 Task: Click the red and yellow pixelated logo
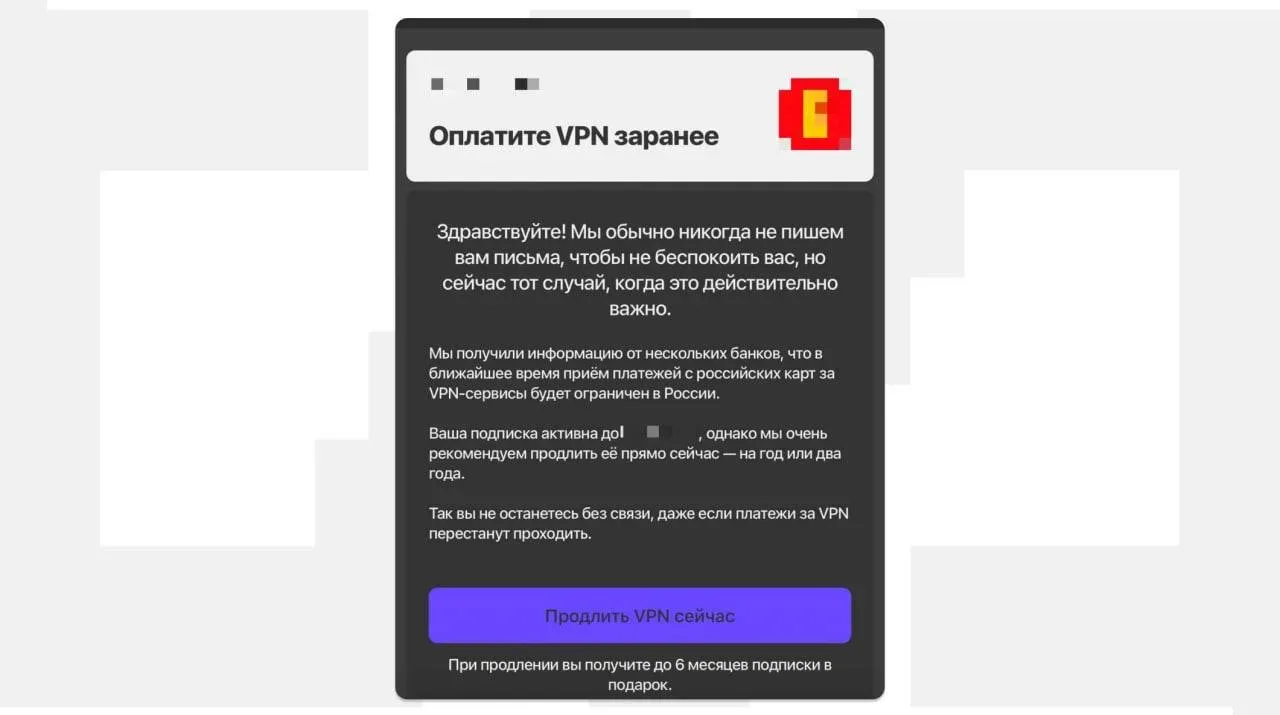(815, 113)
